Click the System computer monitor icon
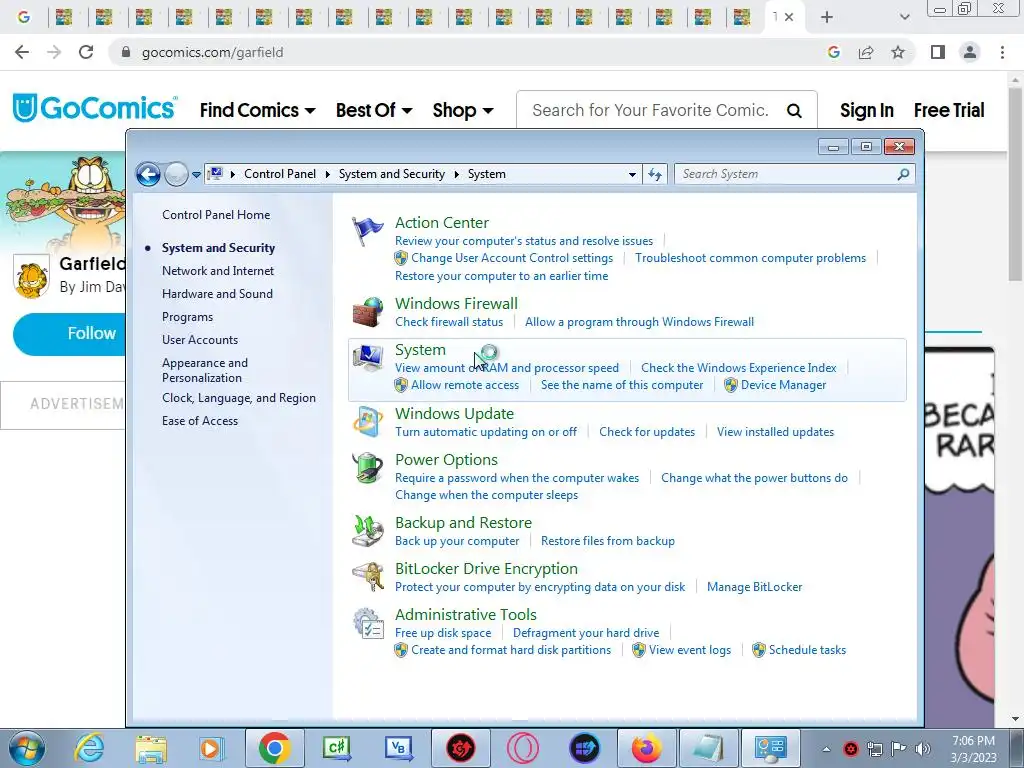The image size is (1024, 768). coord(368,358)
